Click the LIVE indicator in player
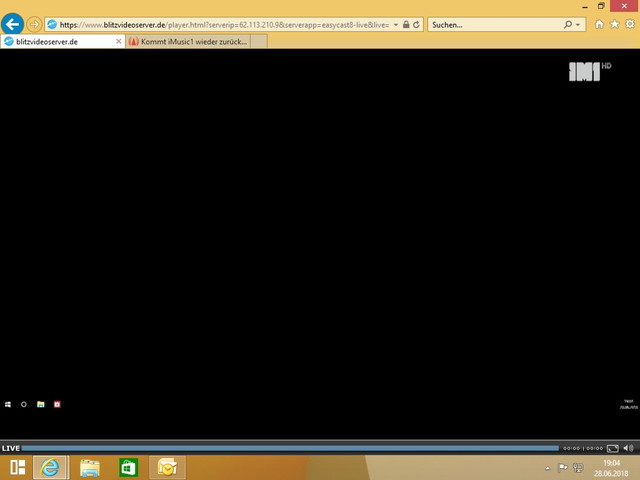640x480 pixels. click(11, 448)
